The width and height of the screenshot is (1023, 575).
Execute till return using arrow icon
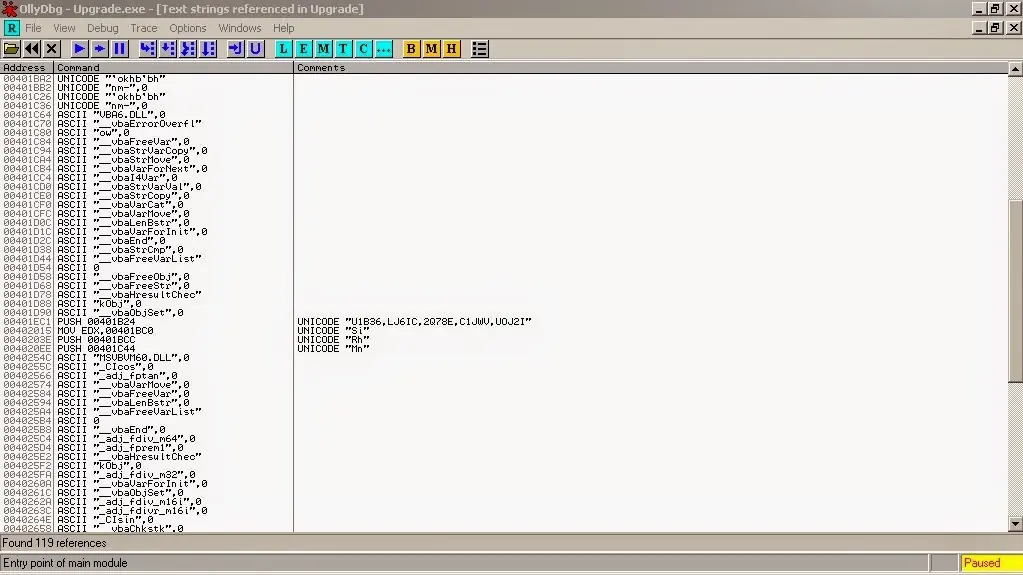tap(236, 49)
